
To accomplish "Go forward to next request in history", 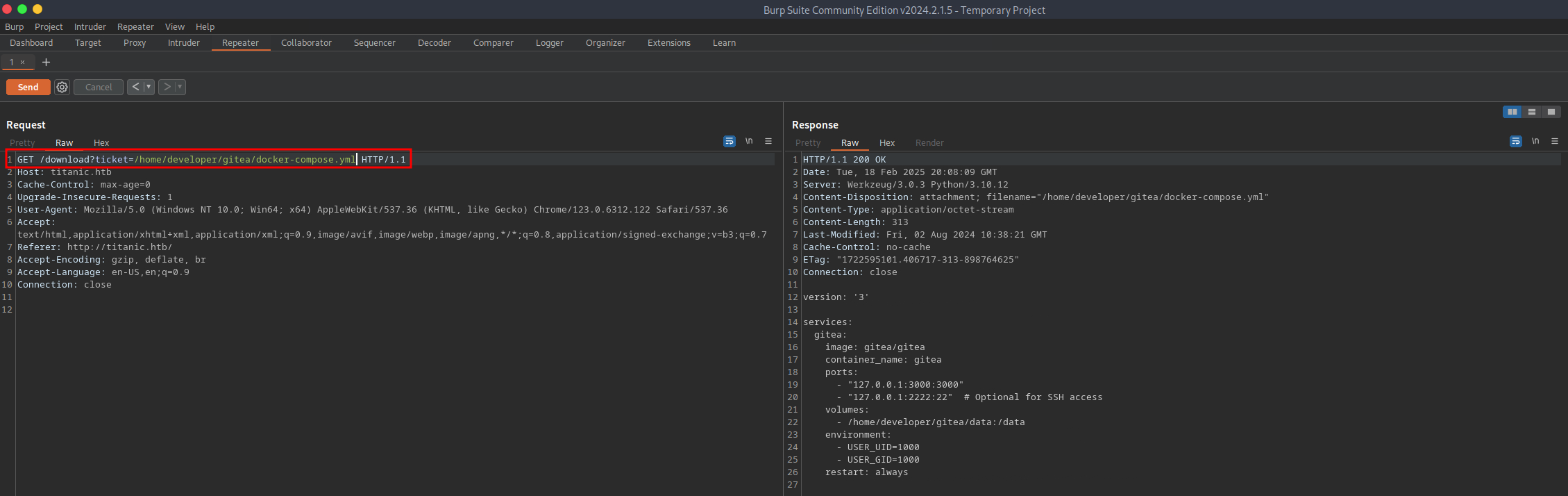I will (x=167, y=87).
